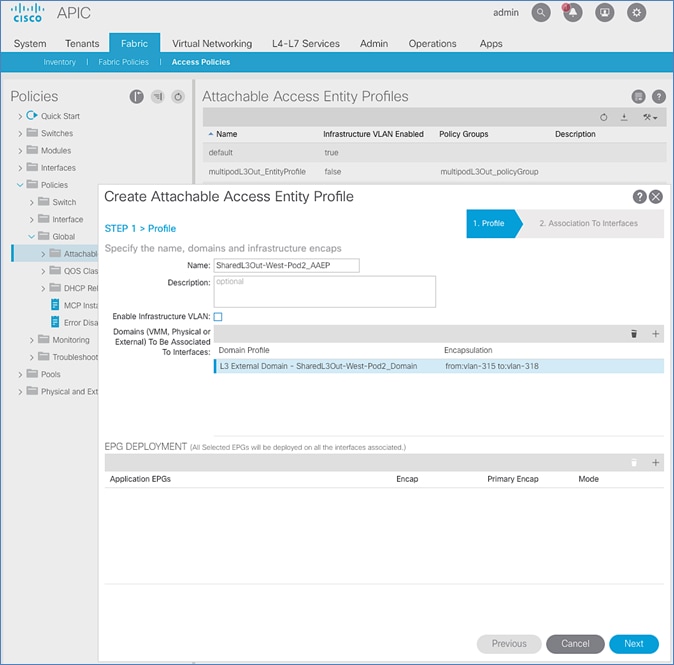Open the Apps tab

click(491, 43)
